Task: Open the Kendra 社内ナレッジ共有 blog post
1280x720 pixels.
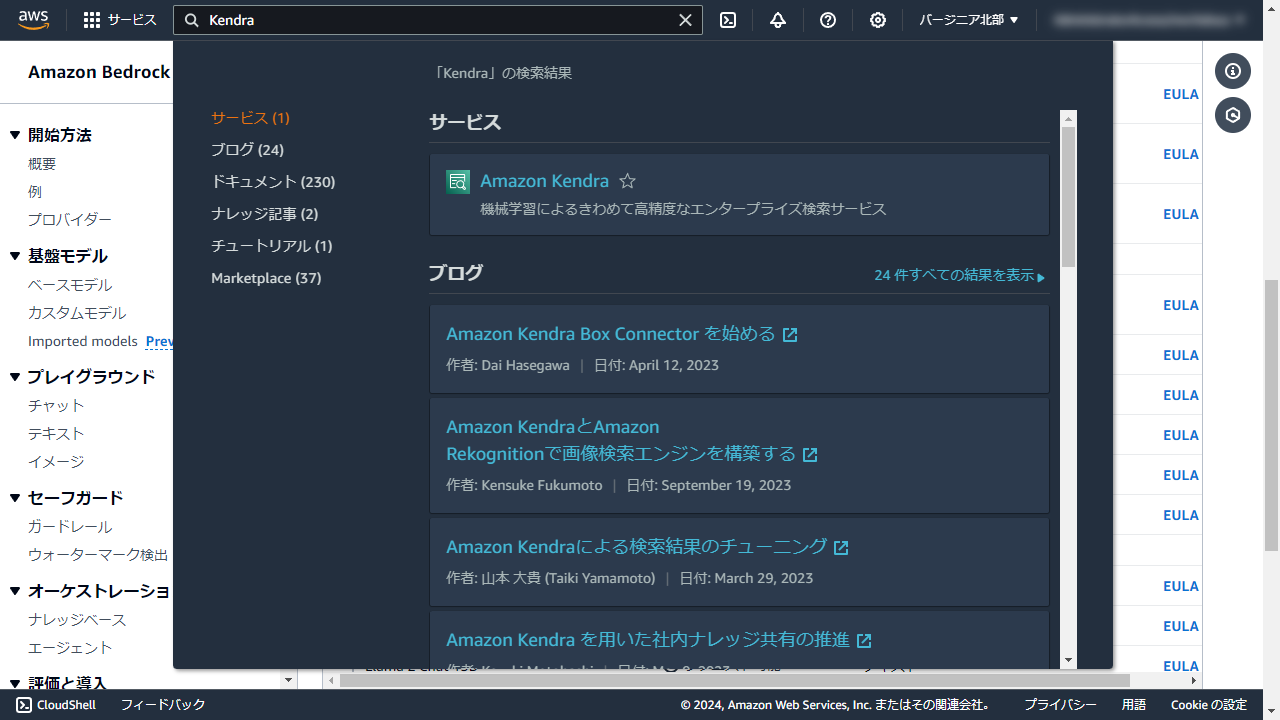Action: [x=648, y=640]
